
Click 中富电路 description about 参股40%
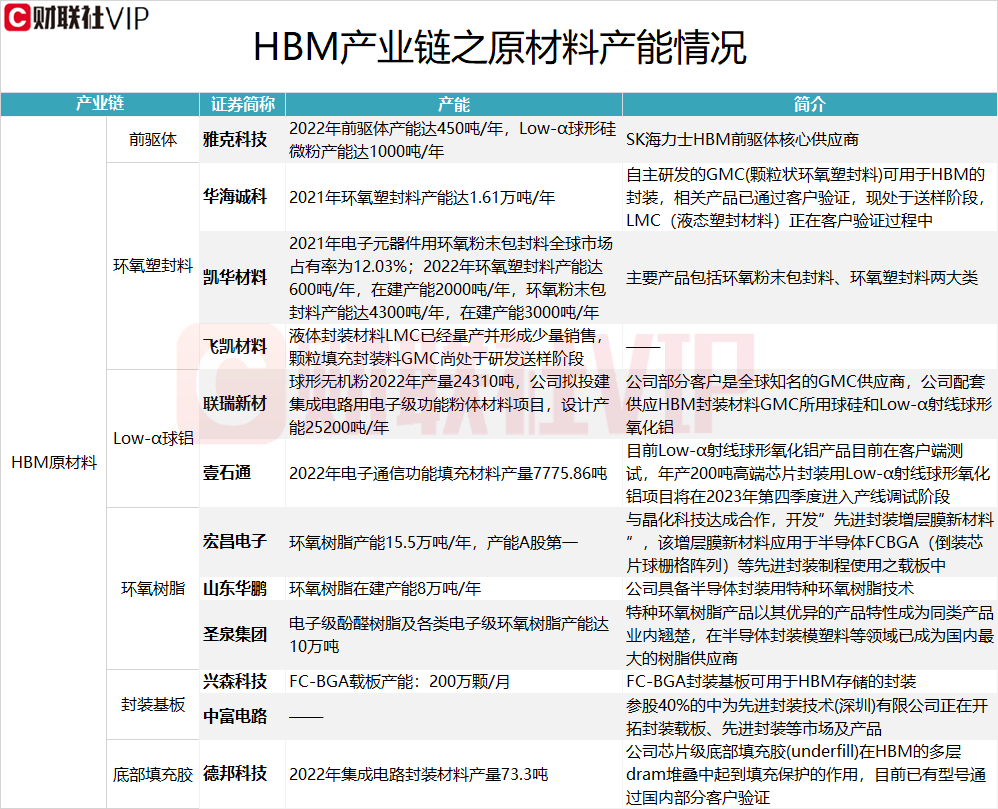click(810, 716)
